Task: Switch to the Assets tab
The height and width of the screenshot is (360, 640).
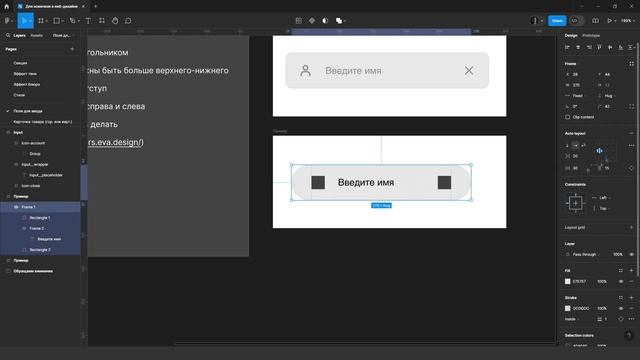Action: [36, 36]
